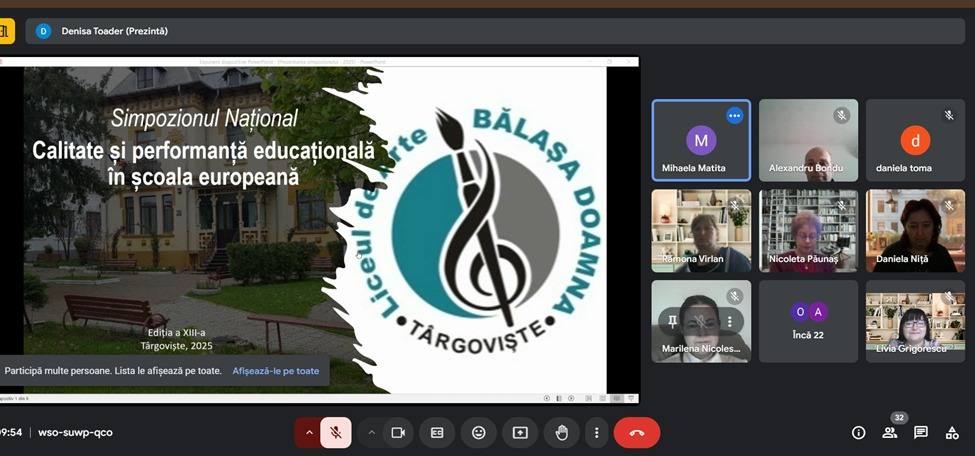The width and height of the screenshot is (975, 456).
Task: Open meeting details info icon
Action: click(x=859, y=433)
